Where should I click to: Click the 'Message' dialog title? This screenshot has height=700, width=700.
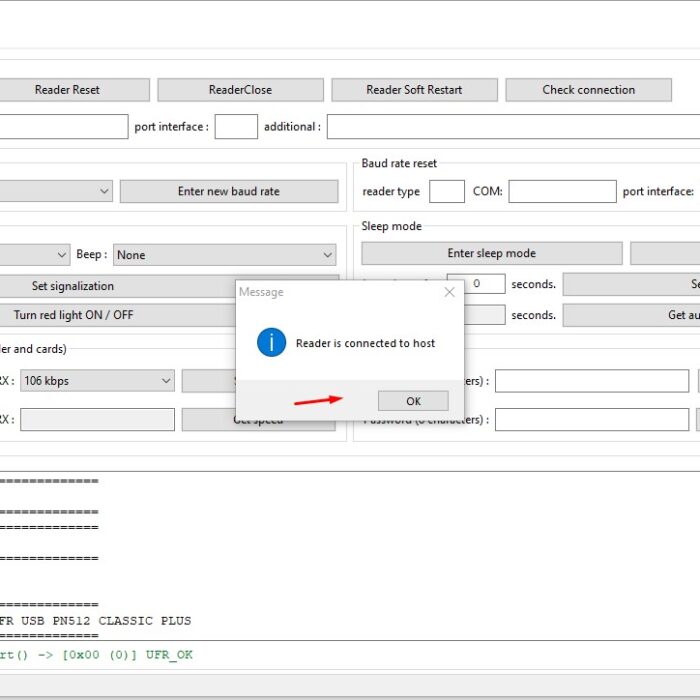261,292
